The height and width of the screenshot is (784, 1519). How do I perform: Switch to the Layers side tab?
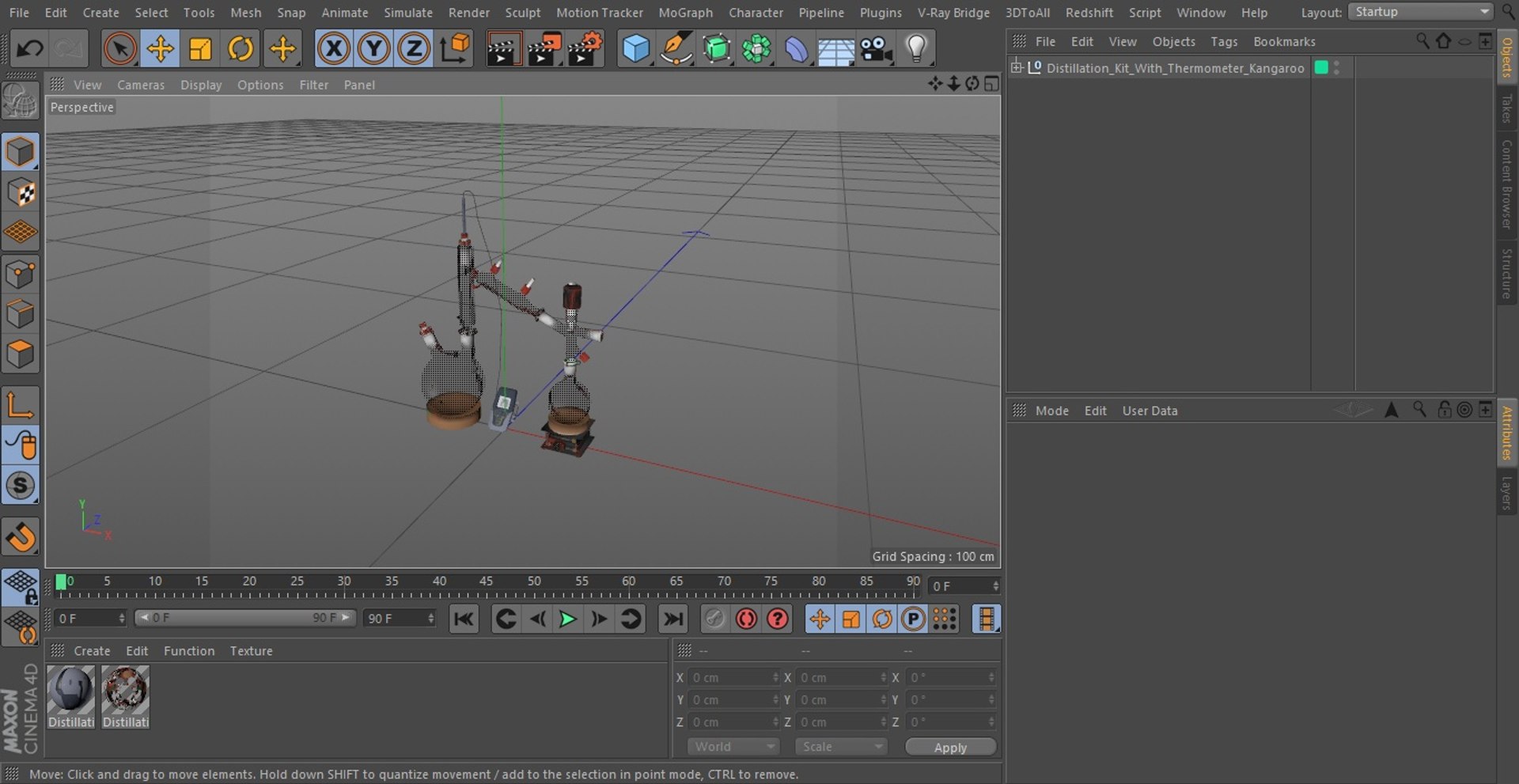[1506, 492]
